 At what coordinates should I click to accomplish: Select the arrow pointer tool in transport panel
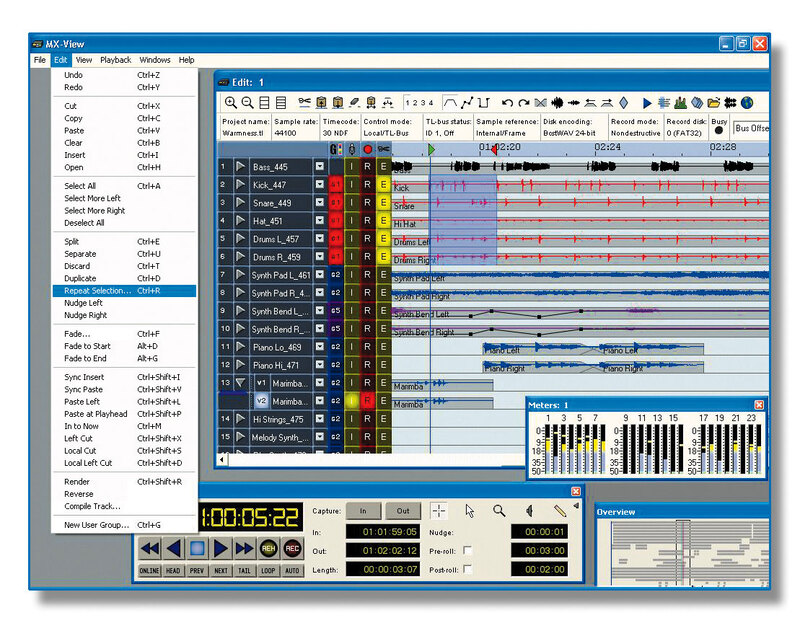(469, 511)
